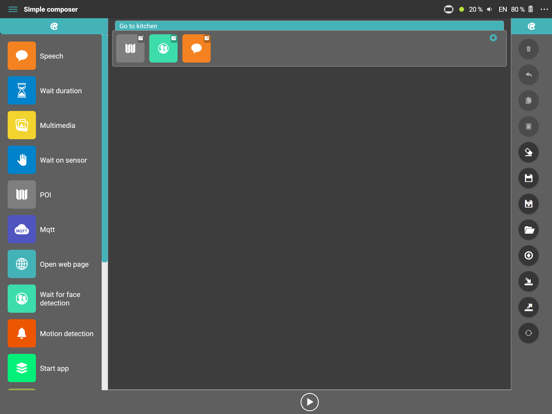The width and height of the screenshot is (552, 414).
Task: Click the 20 % volume value
Action: [x=476, y=10]
